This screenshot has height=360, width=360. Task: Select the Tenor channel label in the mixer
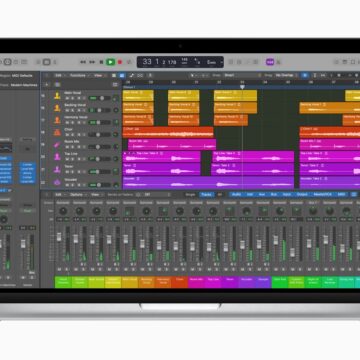coord(230,282)
